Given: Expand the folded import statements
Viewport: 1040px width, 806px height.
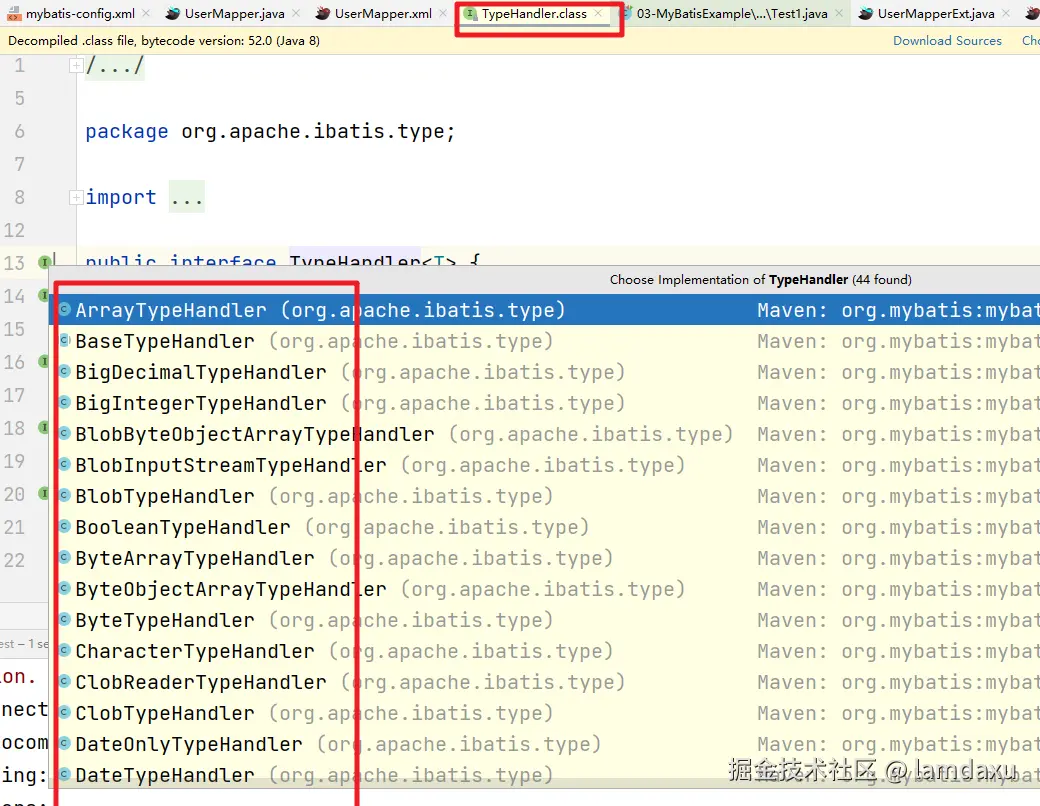Looking at the screenshot, I should pyautogui.click(x=76, y=197).
